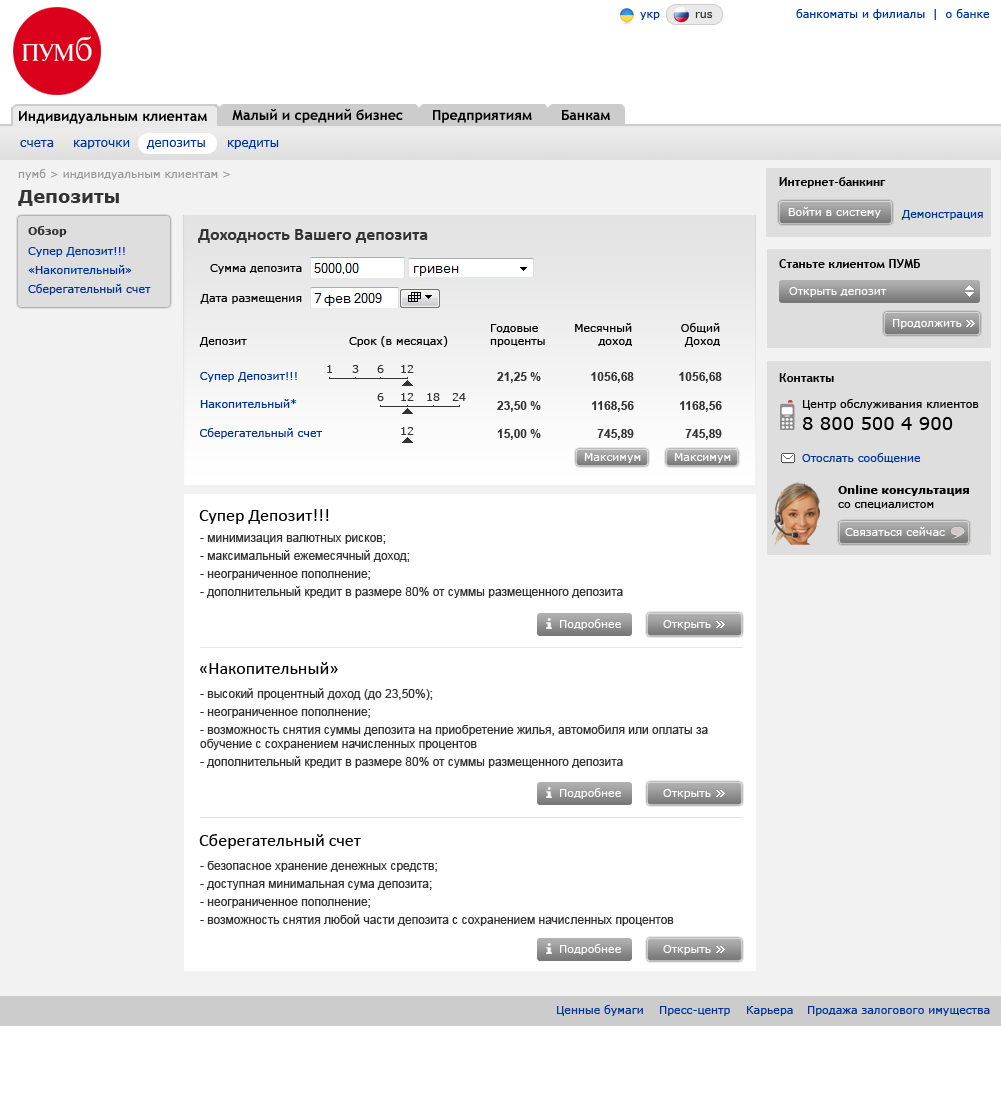Select 1 month term for Супер Депозит

(x=329, y=370)
